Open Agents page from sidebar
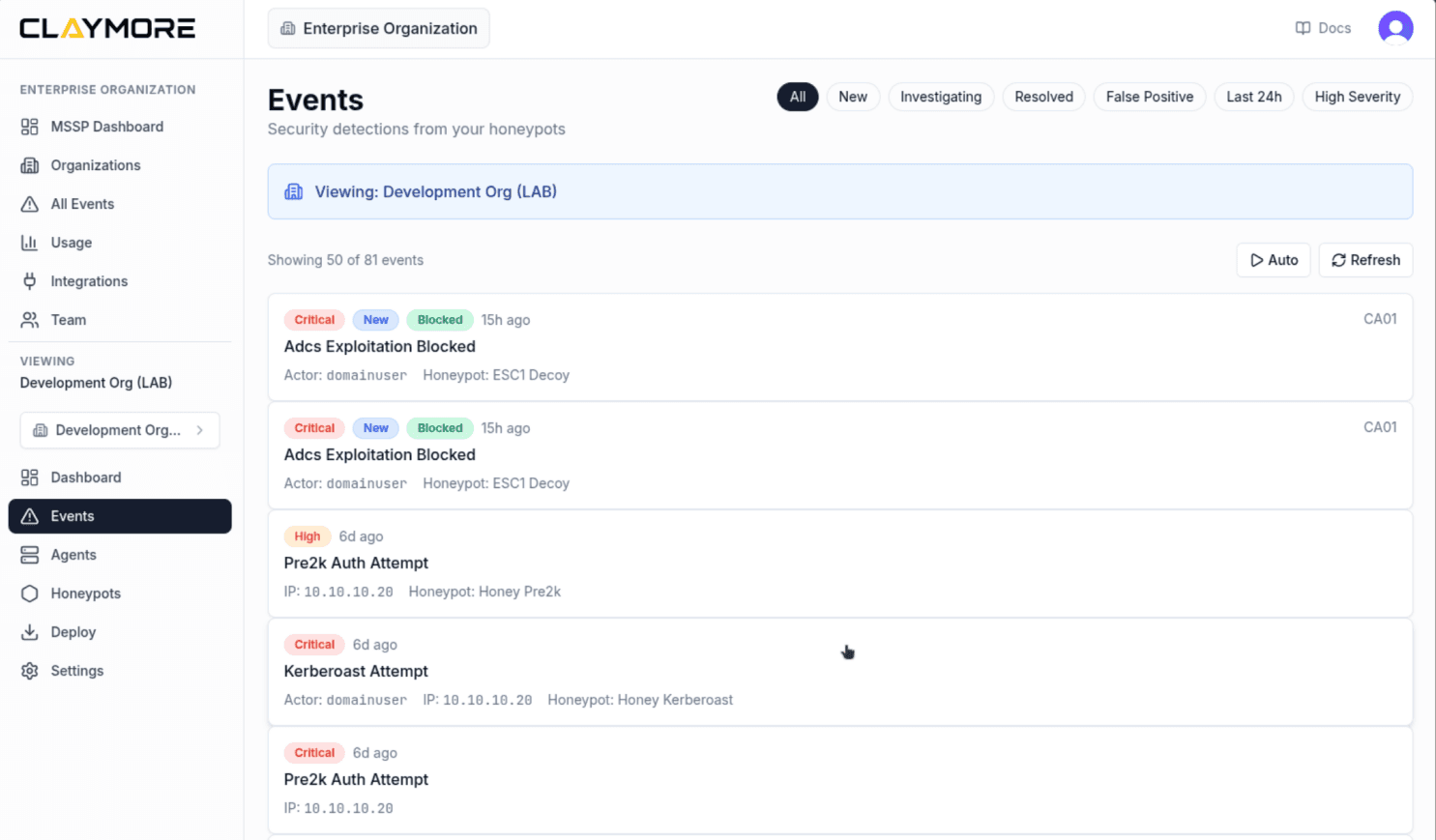This screenshot has width=1436, height=840. [x=120, y=555]
